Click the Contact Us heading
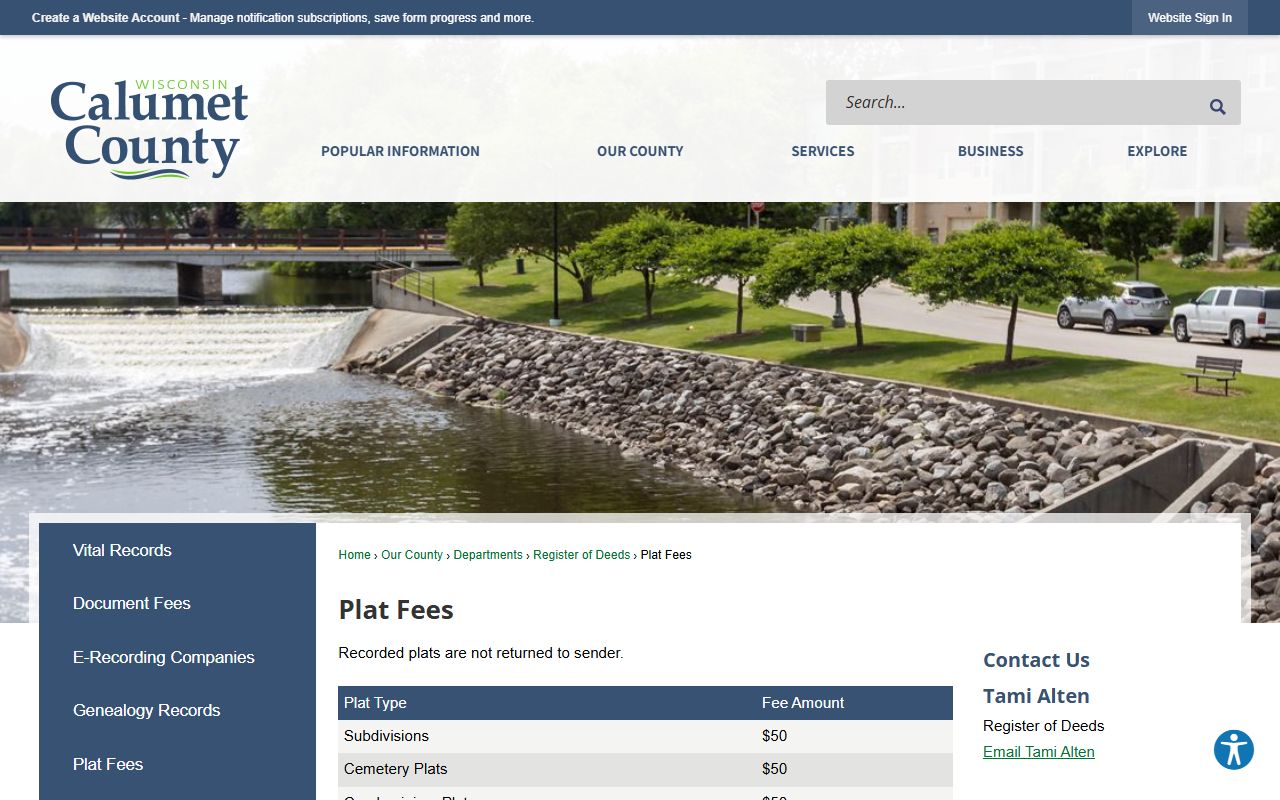 [x=1036, y=660]
